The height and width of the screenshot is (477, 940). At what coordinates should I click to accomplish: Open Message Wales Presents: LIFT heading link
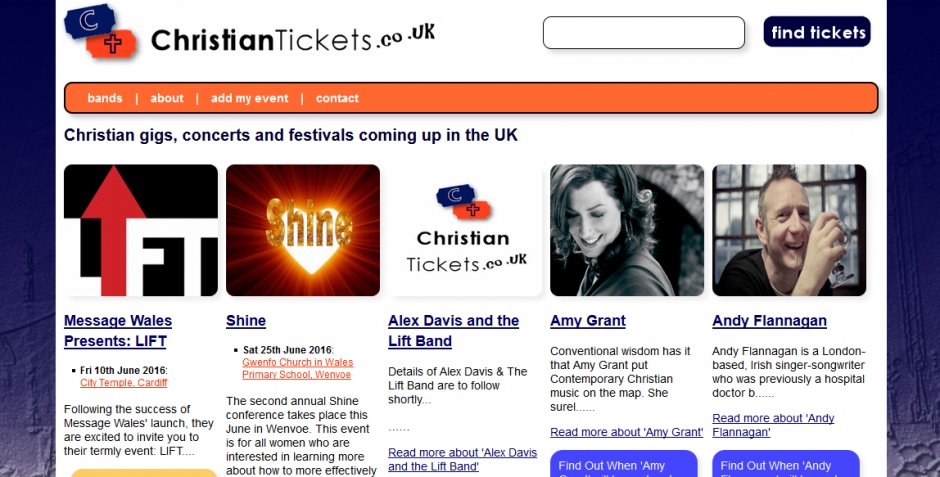pyautogui.click(x=118, y=331)
